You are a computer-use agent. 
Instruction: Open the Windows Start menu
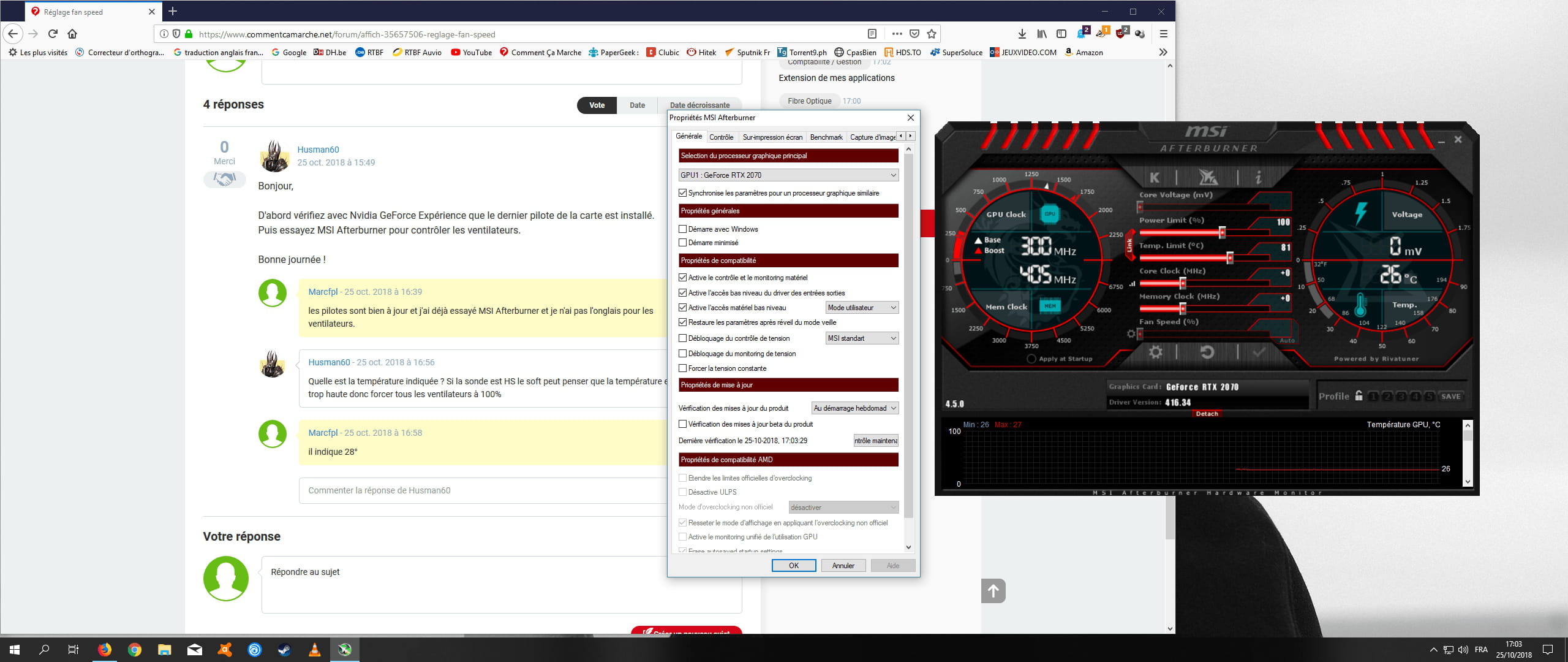[x=15, y=650]
